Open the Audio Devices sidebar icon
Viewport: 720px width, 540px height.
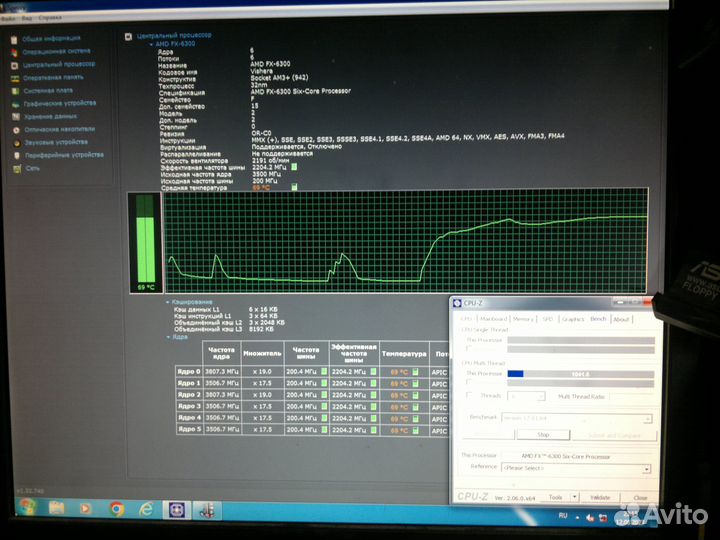pyautogui.click(x=17, y=143)
